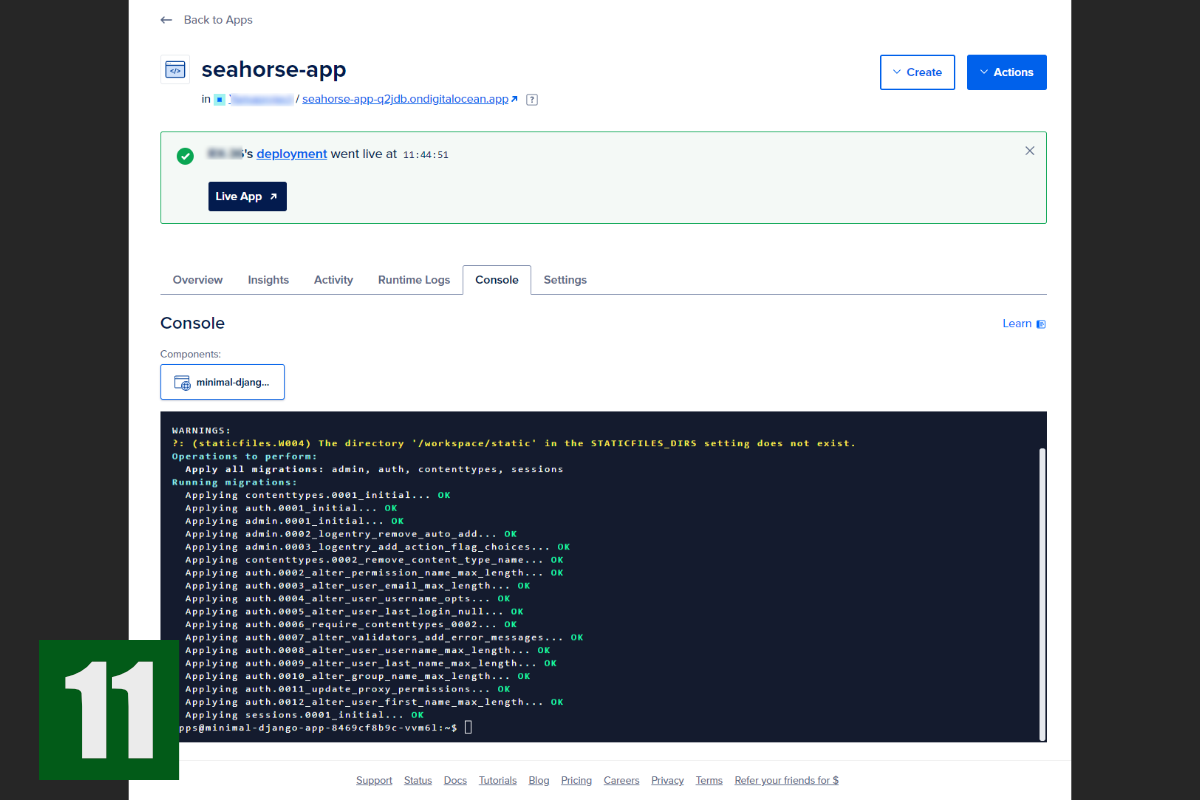1200x800 pixels.
Task: Click the docs icon next to Learn
Action: (1041, 324)
